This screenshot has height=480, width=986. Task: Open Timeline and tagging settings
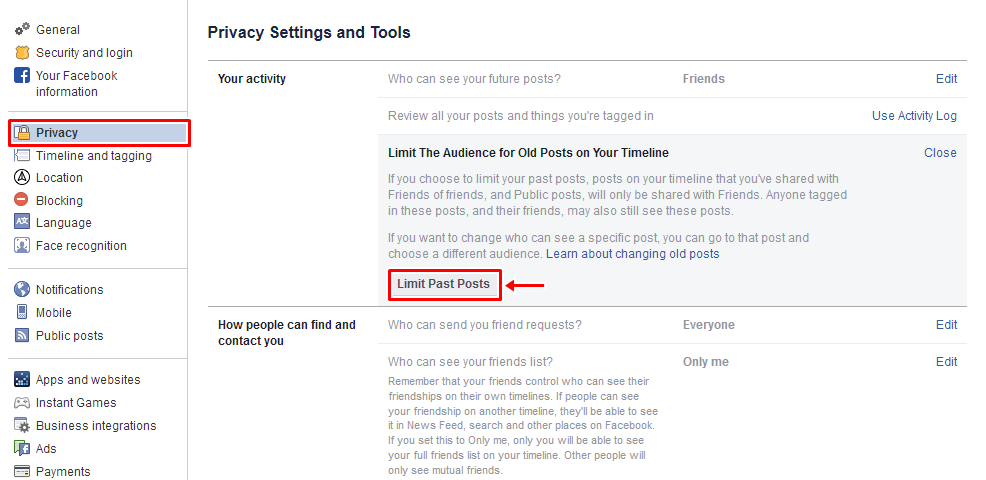(x=94, y=156)
